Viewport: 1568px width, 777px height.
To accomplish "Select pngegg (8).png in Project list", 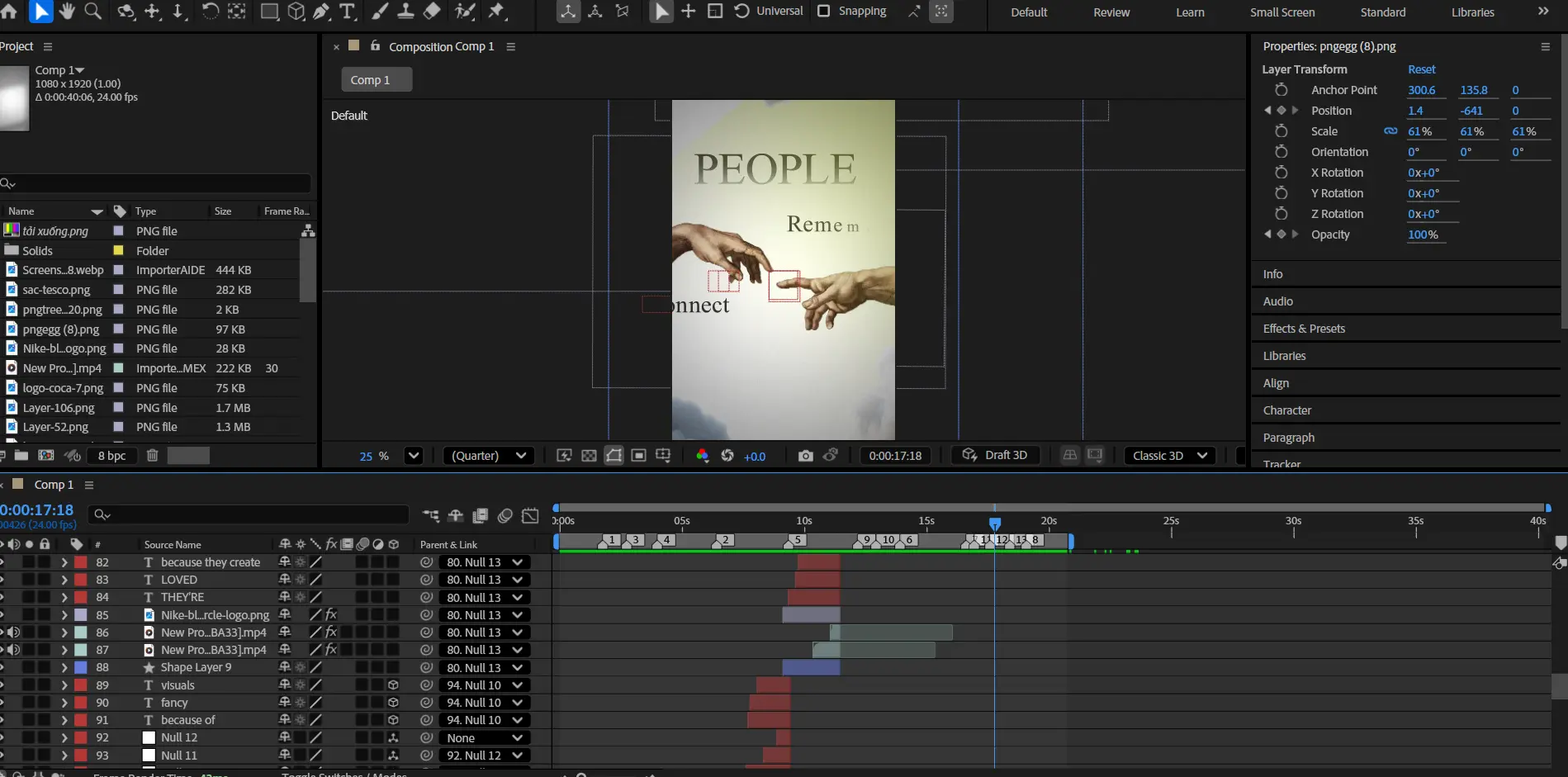I will click(x=60, y=329).
